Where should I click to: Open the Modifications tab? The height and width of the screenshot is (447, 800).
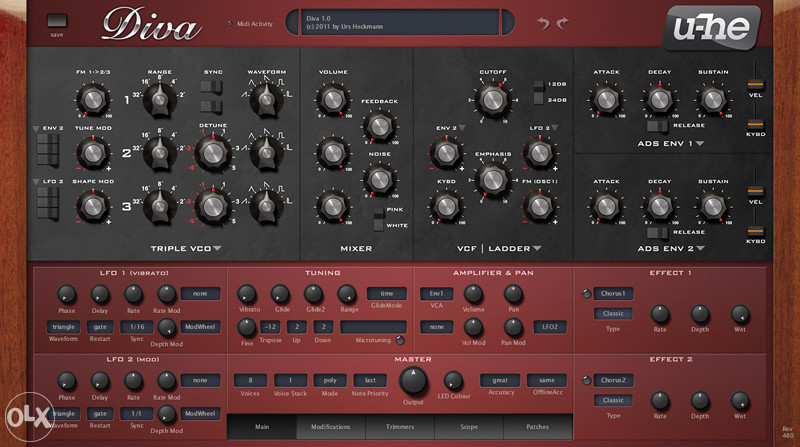click(x=331, y=427)
